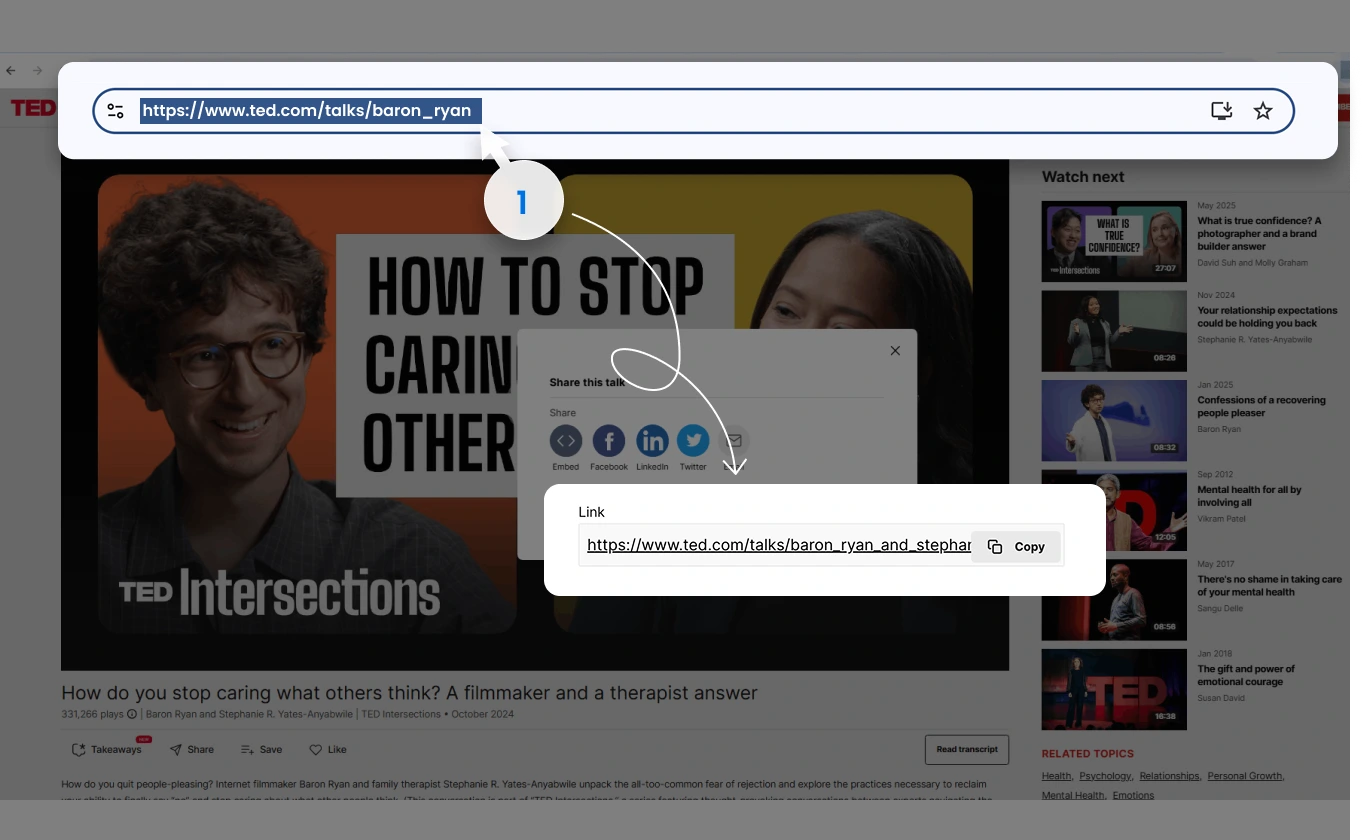Open the relationship expectations talk thumbnail
The height and width of the screenshot is (840, 1362).
1114,331
